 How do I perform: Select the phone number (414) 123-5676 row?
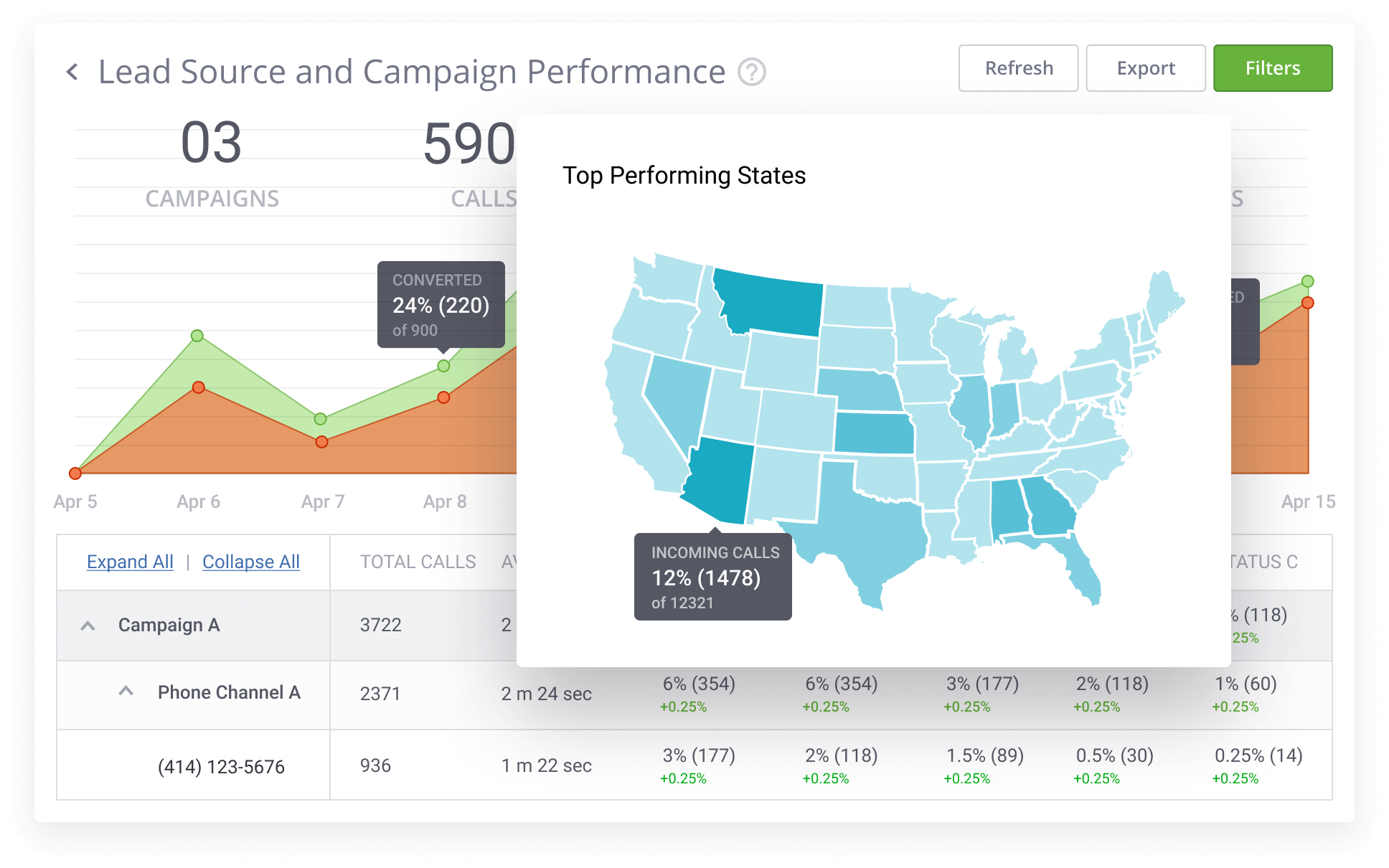(220, 765)
